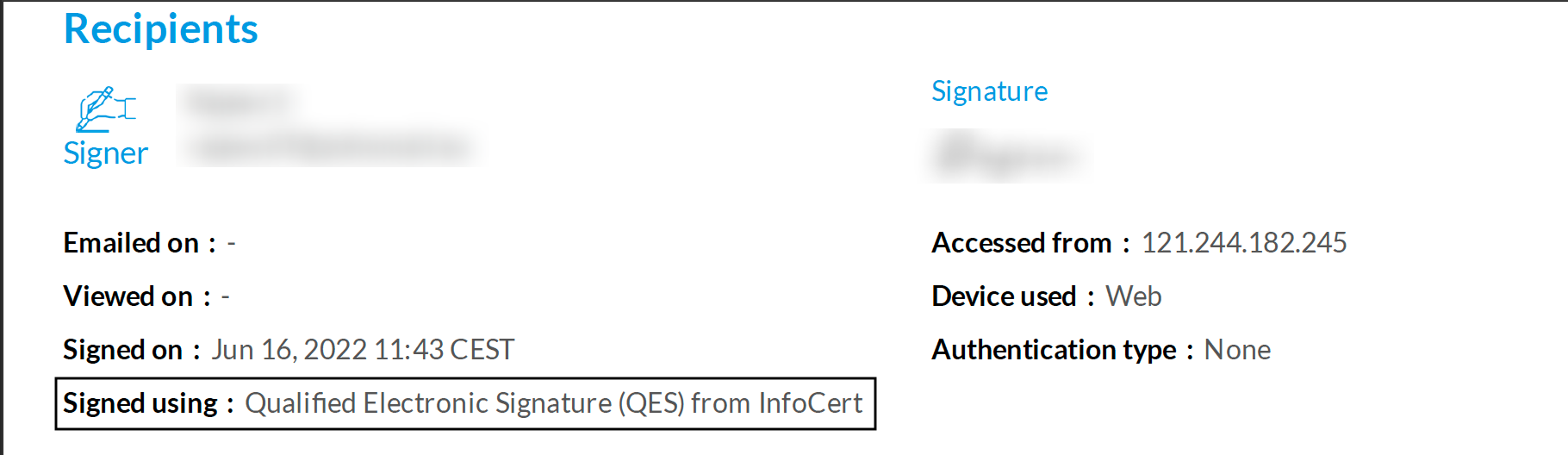1568x455 pixels.
Task: Select the Web device value
Action: pos(1133,296)
